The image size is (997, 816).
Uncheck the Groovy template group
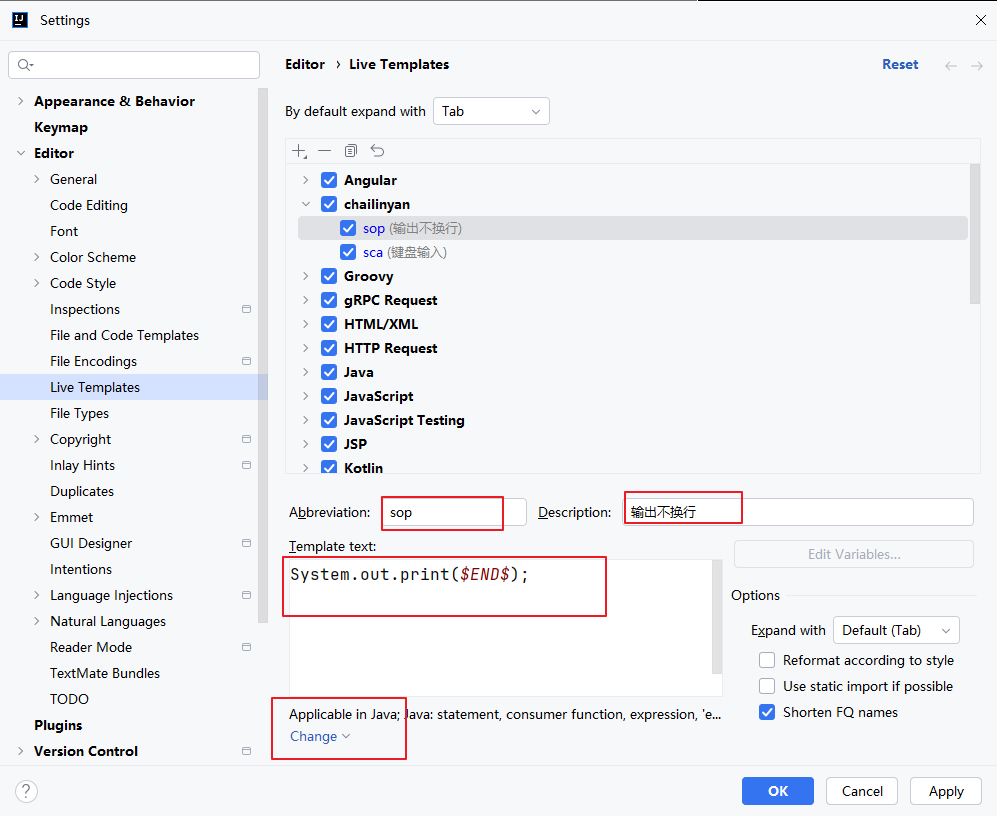click(329, 276)
